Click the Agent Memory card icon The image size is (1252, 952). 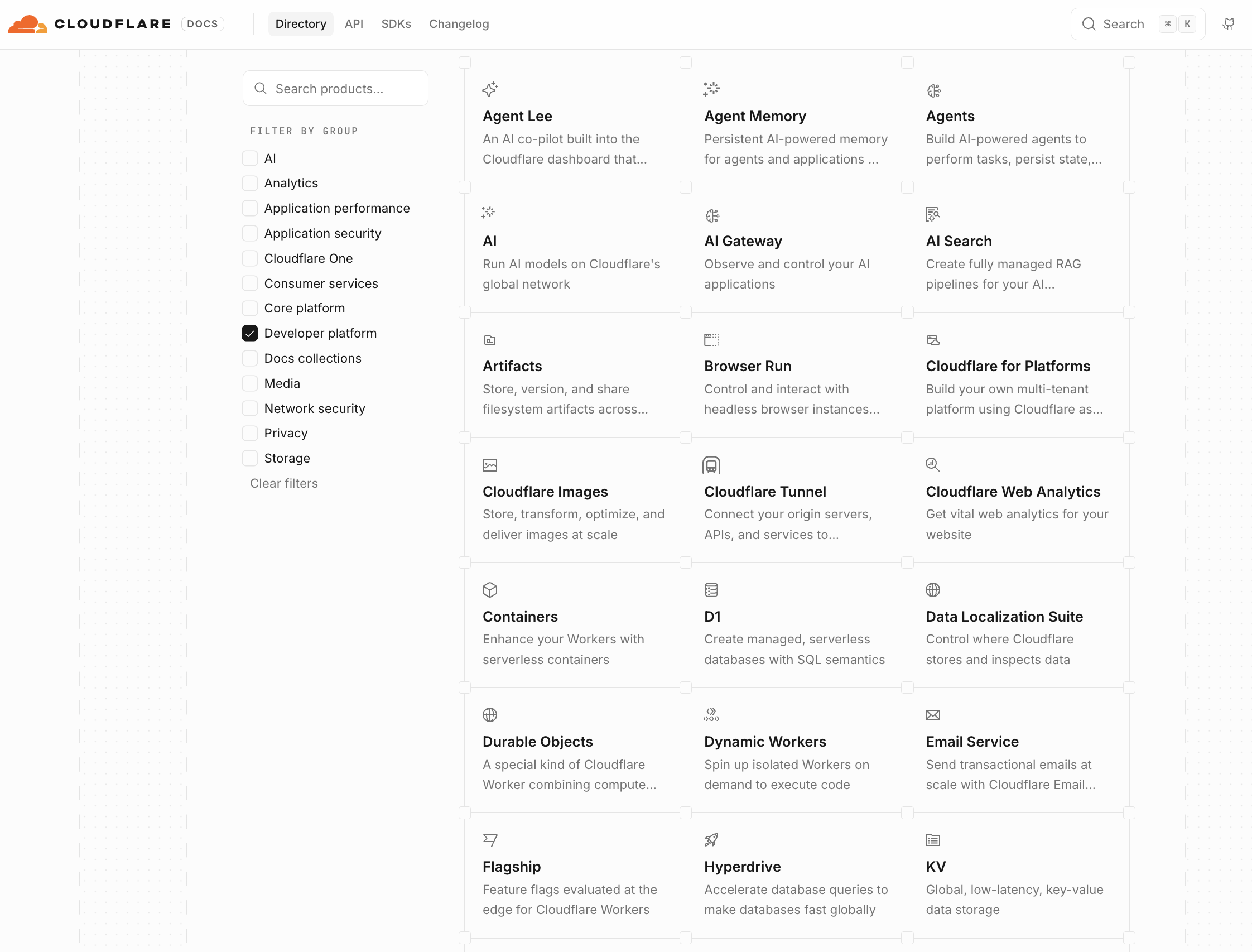coord(711,89)
